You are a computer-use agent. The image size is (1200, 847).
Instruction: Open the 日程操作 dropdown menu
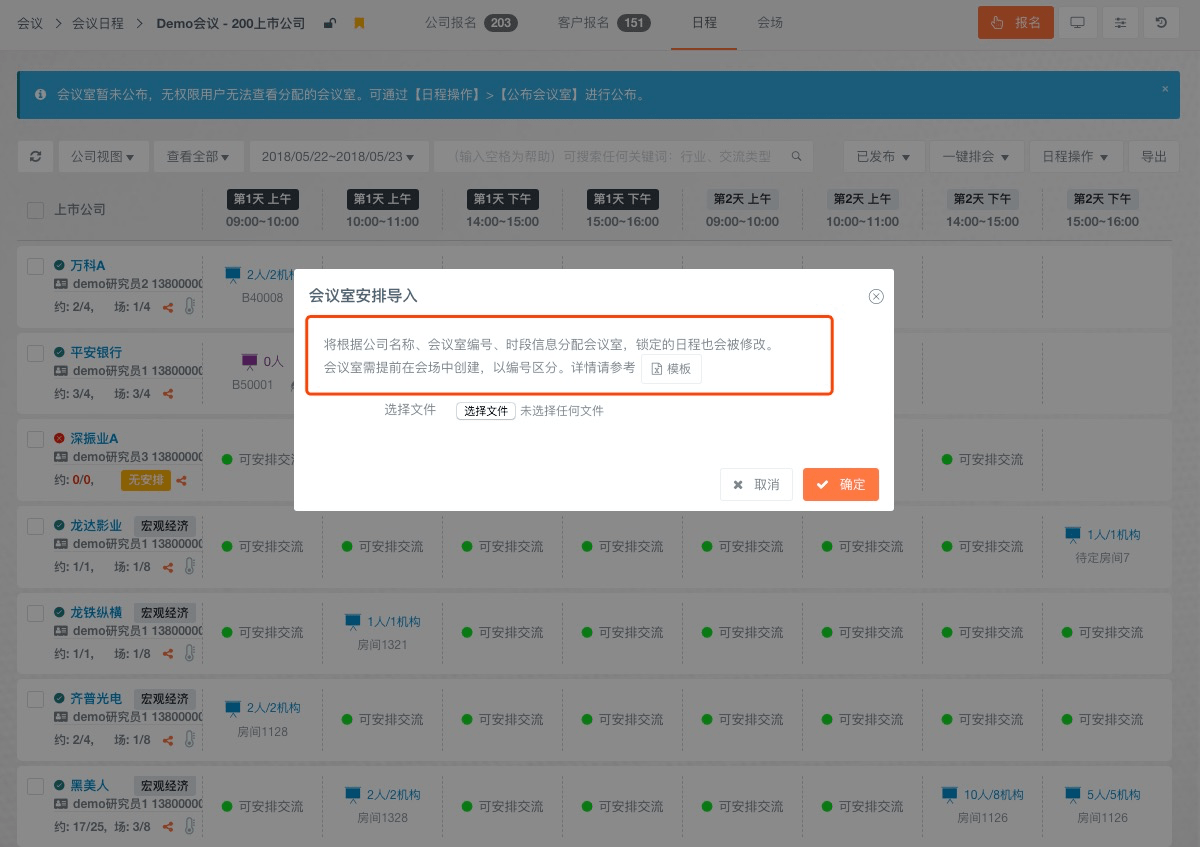point(1074,157)
